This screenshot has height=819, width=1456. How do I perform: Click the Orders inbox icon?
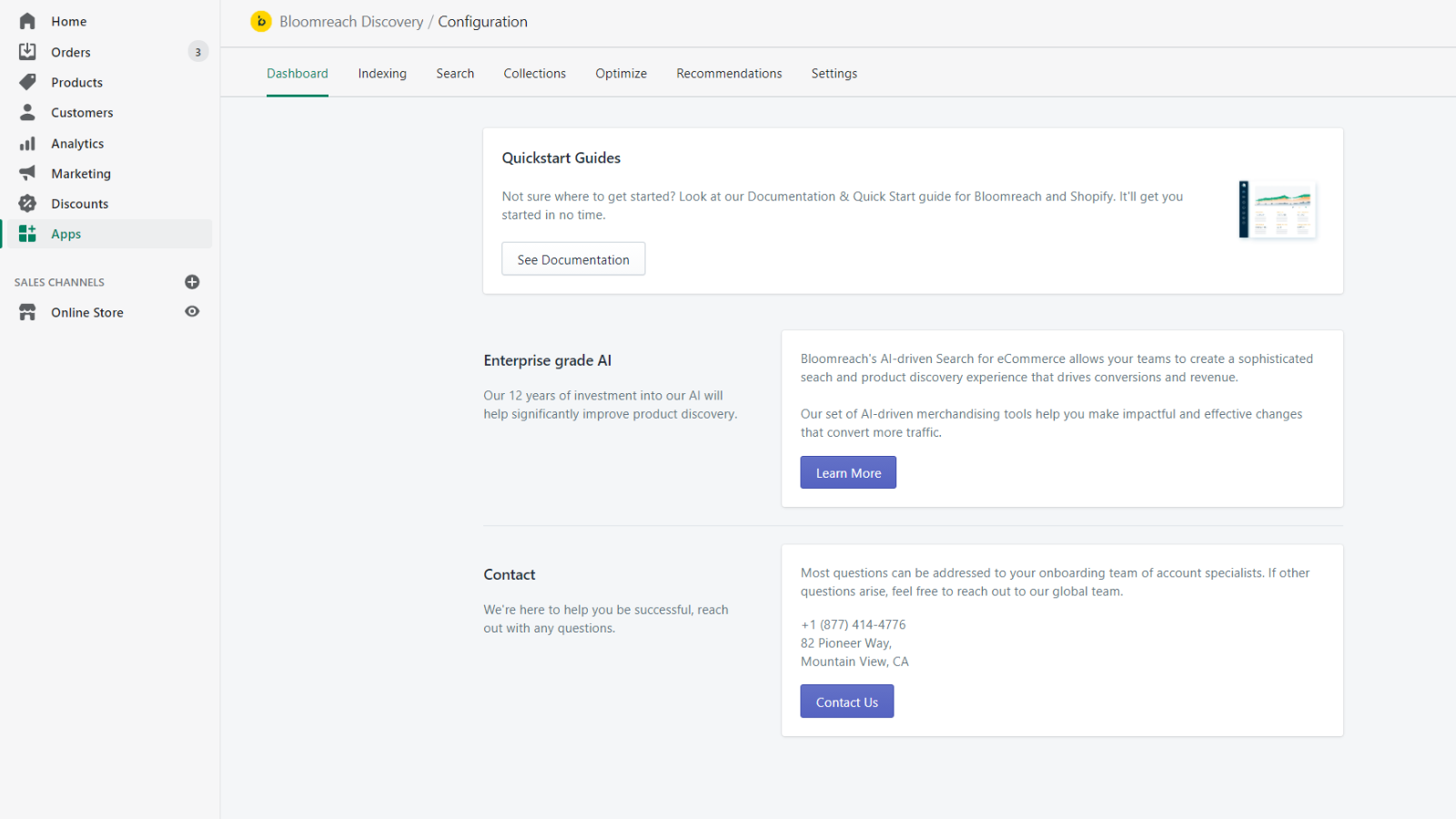click(x=27, y=52)
